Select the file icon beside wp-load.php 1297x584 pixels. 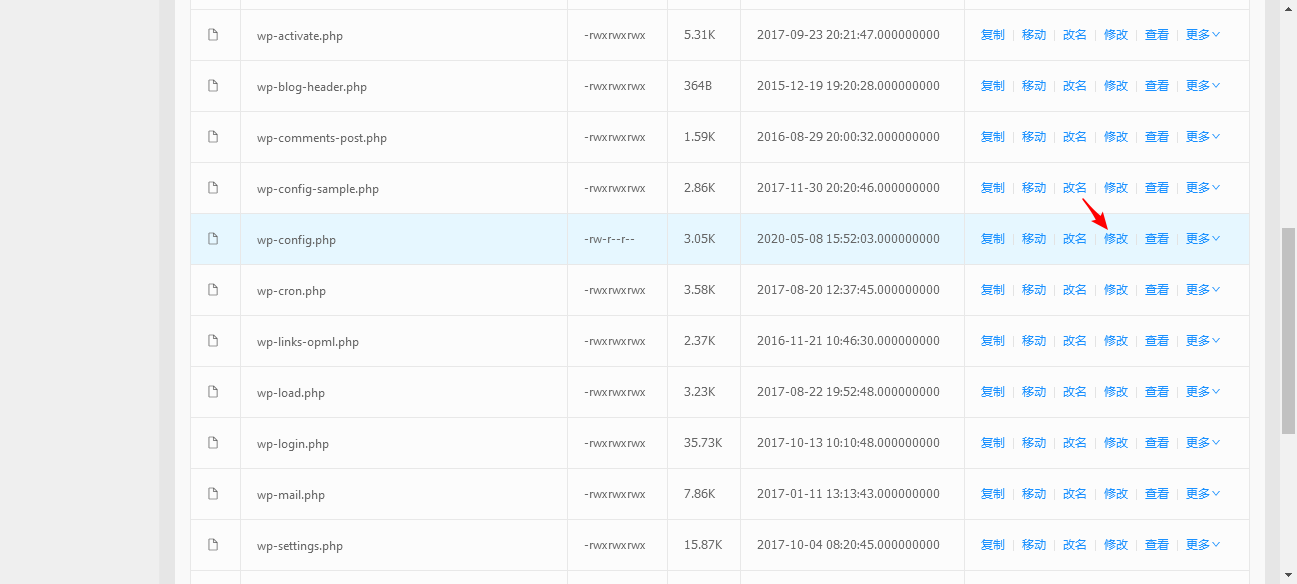(213, 392)
